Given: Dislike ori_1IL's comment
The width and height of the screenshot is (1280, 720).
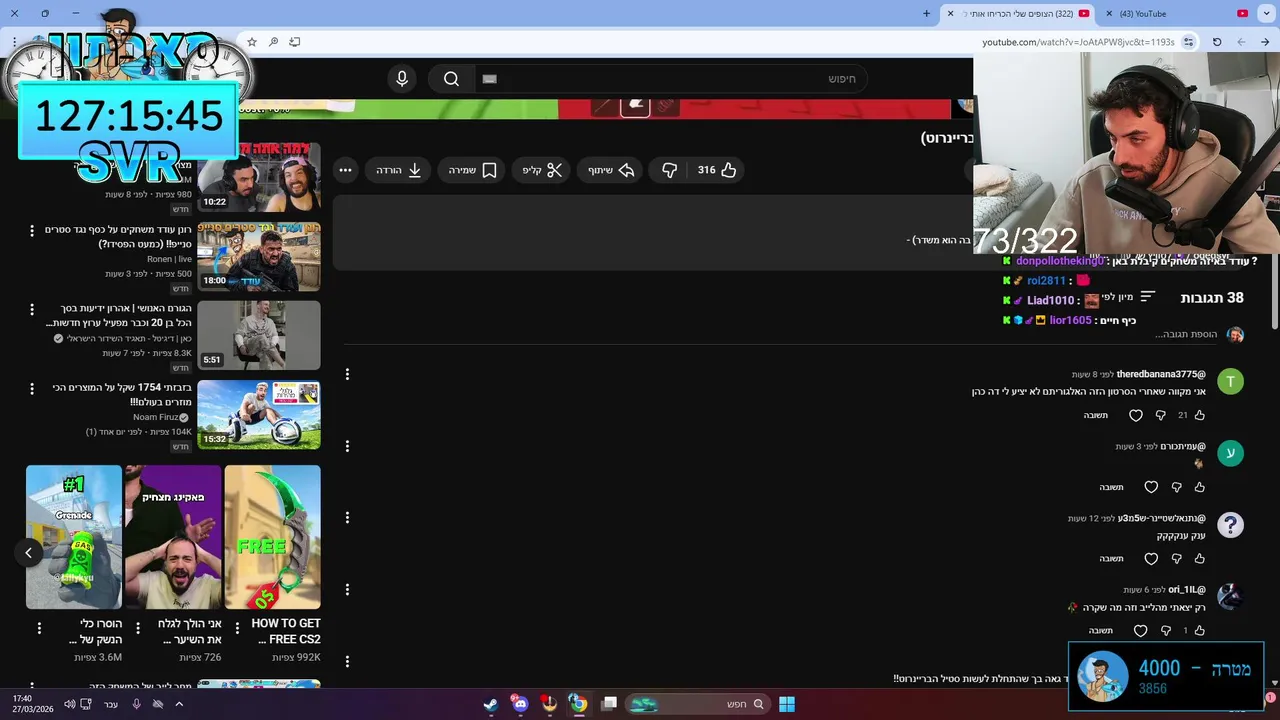Looking at the screenshot, I should point(1166,631).
